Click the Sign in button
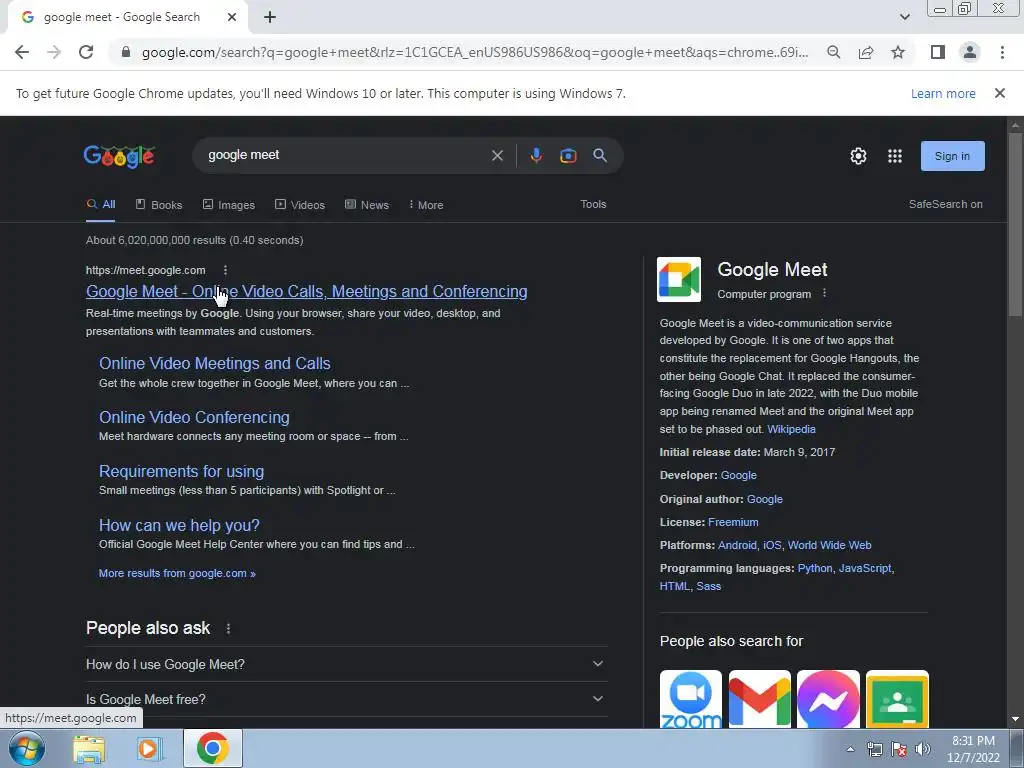The image size is (1024, 768). coord(952,156)
